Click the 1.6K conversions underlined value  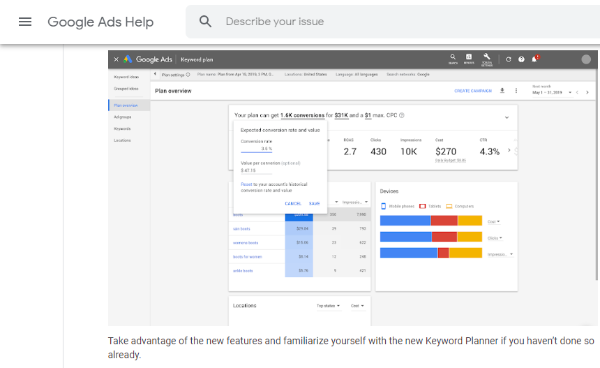pyautogui.click(x=302, y=115)
